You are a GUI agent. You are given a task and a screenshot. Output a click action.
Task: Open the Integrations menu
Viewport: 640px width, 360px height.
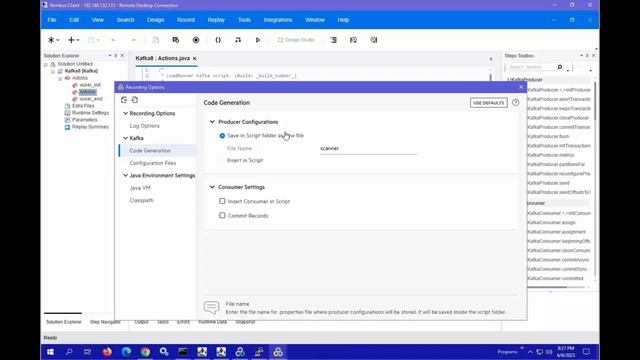tap(278, 20)
